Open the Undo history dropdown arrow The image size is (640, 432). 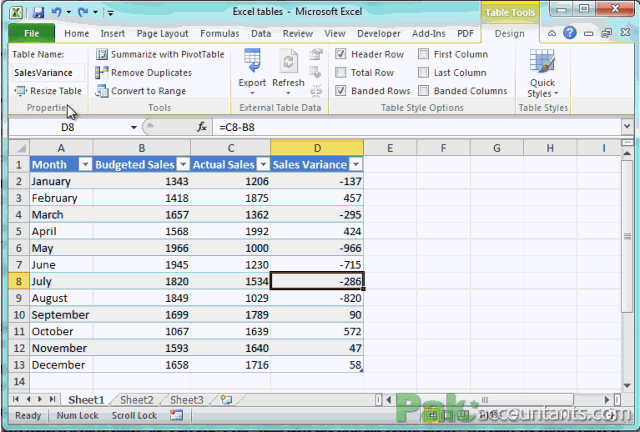click(69, 12)
